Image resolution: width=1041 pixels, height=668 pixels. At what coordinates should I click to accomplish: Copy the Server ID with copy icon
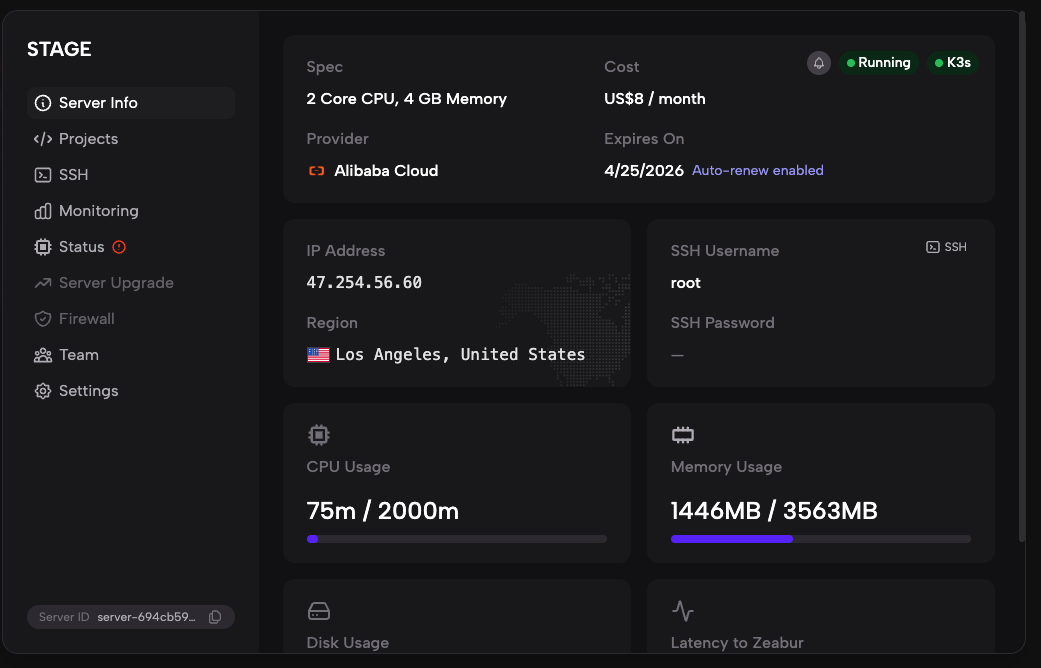(215, 617)
